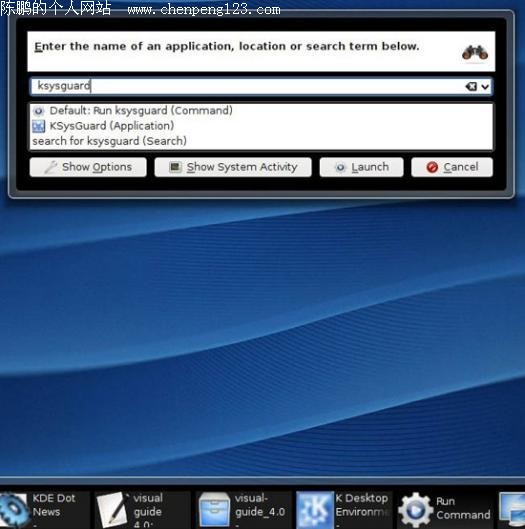Open the visual guide 4.0 editor task
The width and height of the screenshot is (525, 529).
pos(142,509)
